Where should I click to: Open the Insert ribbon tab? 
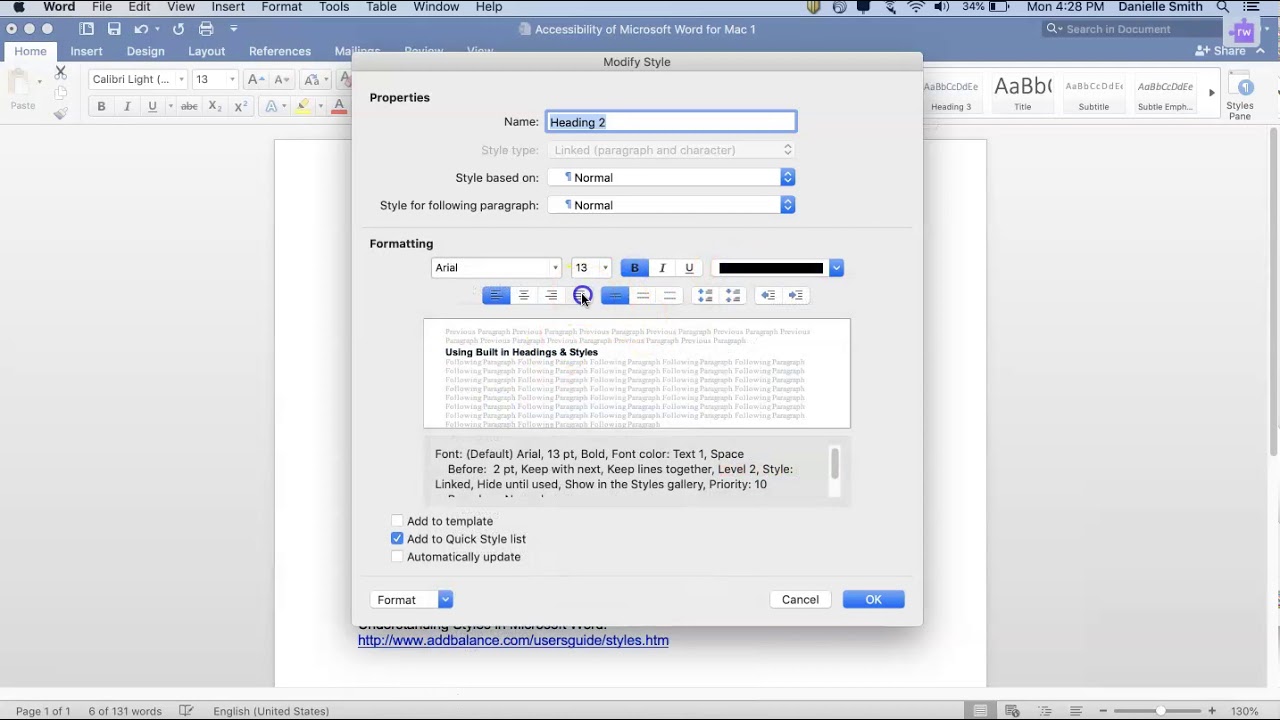click(86, 51)
